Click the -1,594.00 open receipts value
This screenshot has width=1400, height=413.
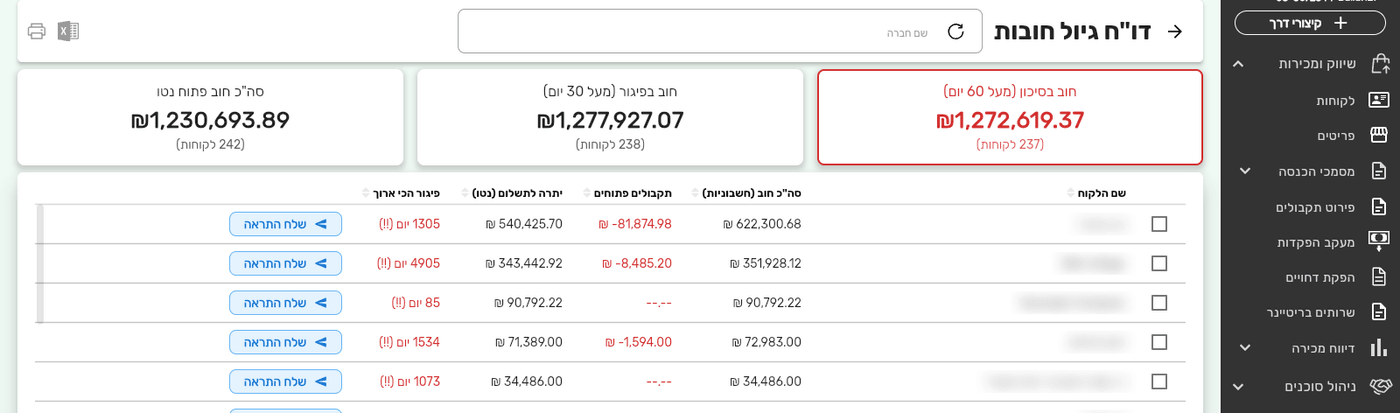639,342
